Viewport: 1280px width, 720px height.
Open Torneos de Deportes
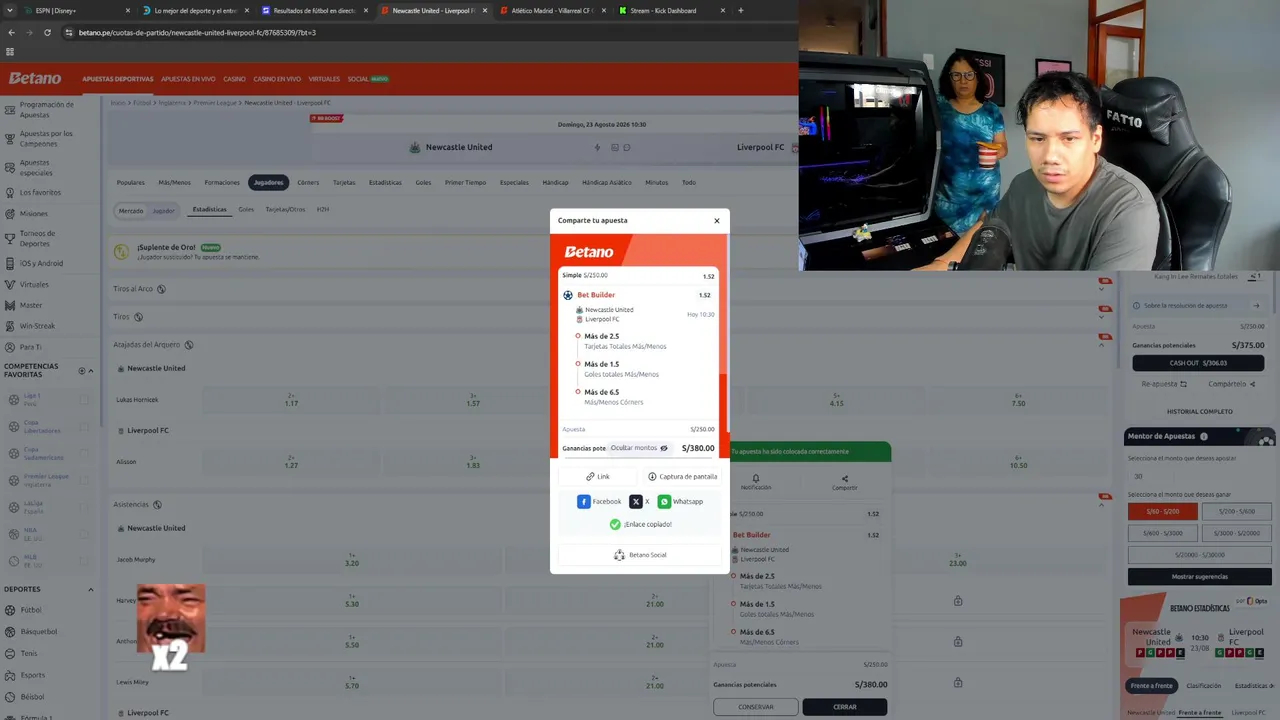pos(37,238)
